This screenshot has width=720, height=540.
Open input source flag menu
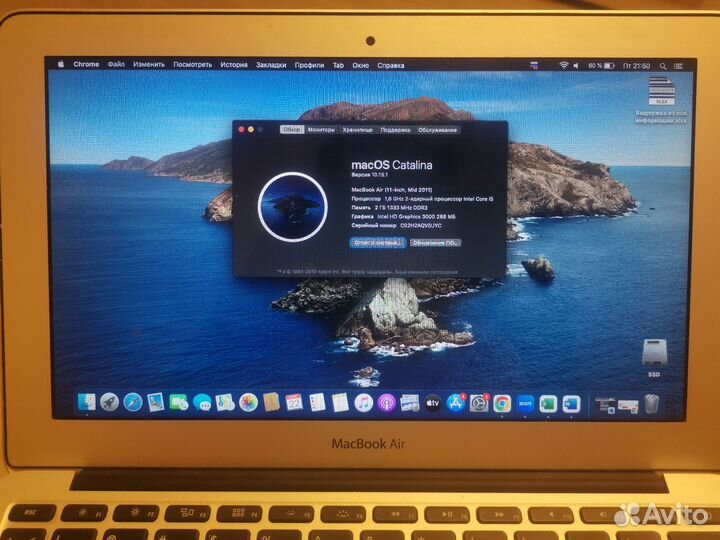(534, 66)
